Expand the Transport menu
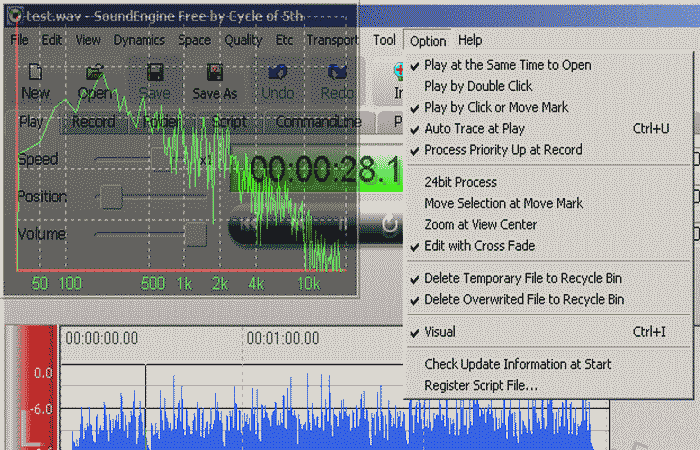 332,40
